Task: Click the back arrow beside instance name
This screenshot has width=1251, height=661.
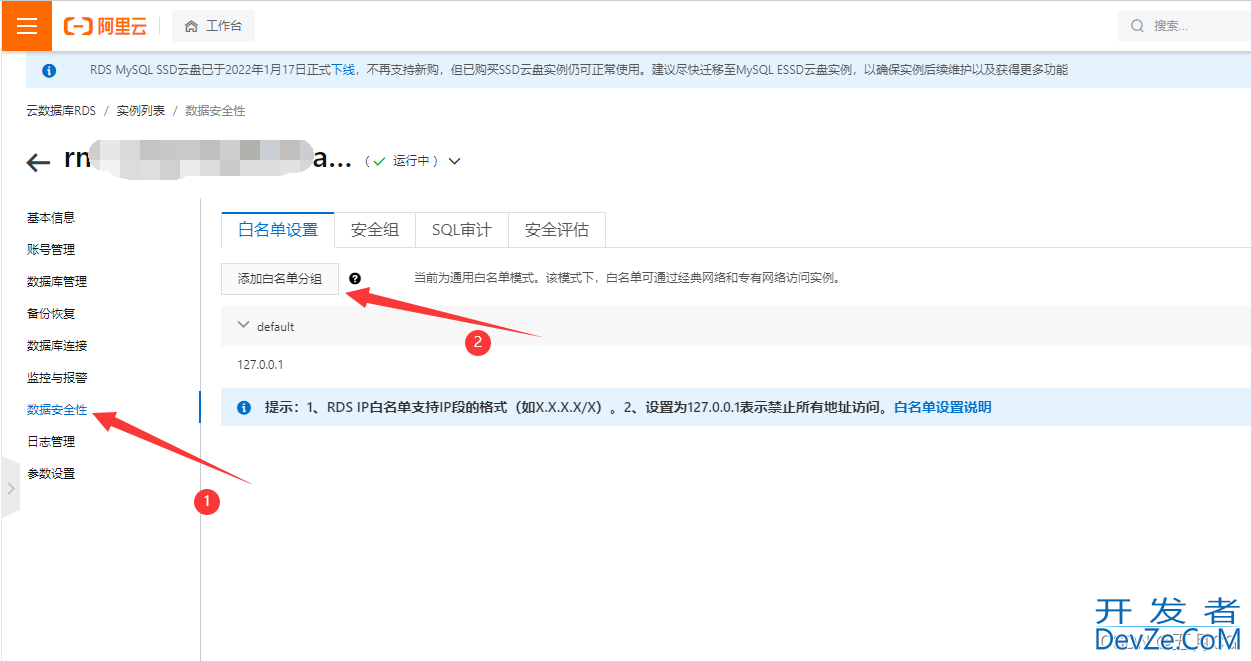Action: (x=38, y=162)
